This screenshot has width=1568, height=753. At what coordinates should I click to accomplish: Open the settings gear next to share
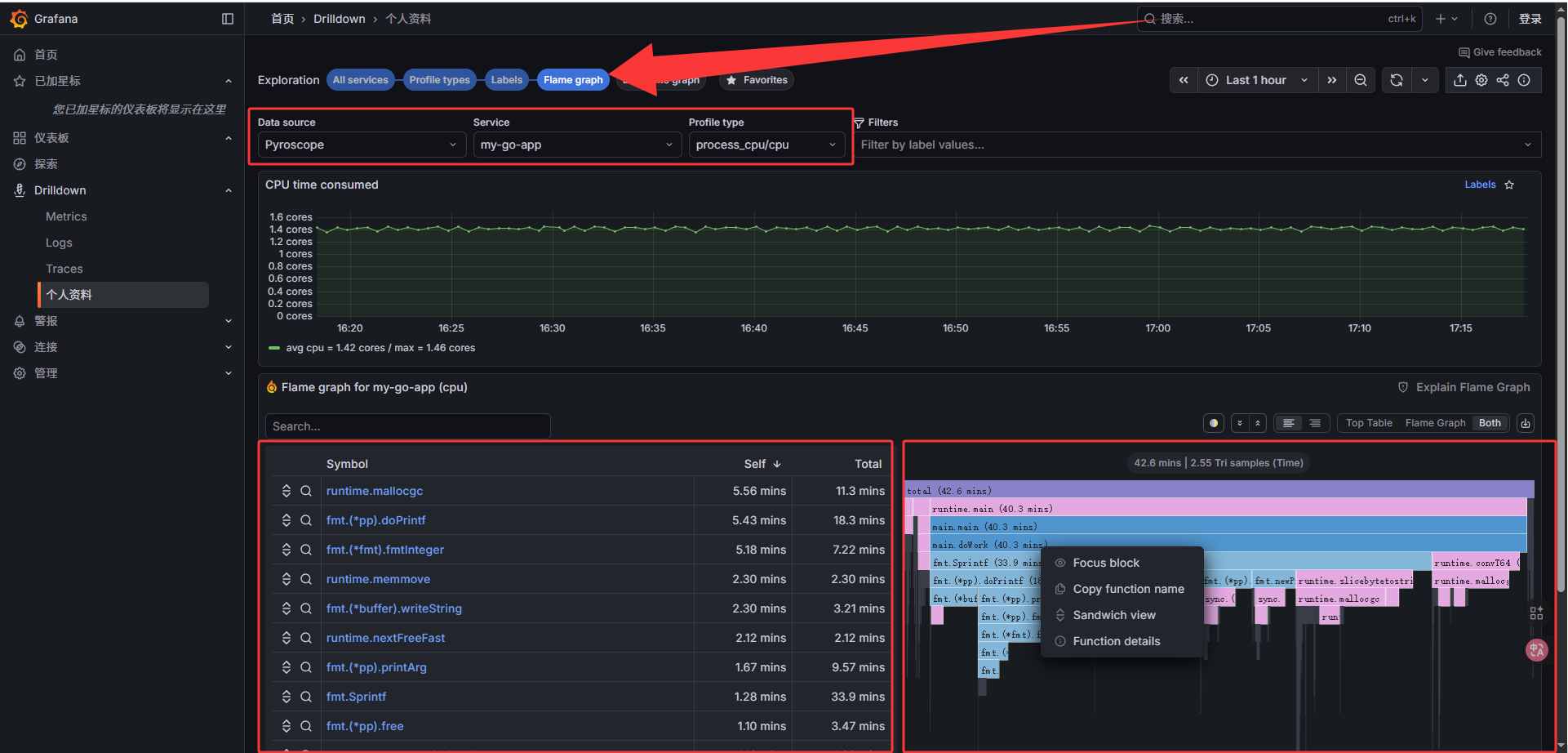(x=1481, y=80)
